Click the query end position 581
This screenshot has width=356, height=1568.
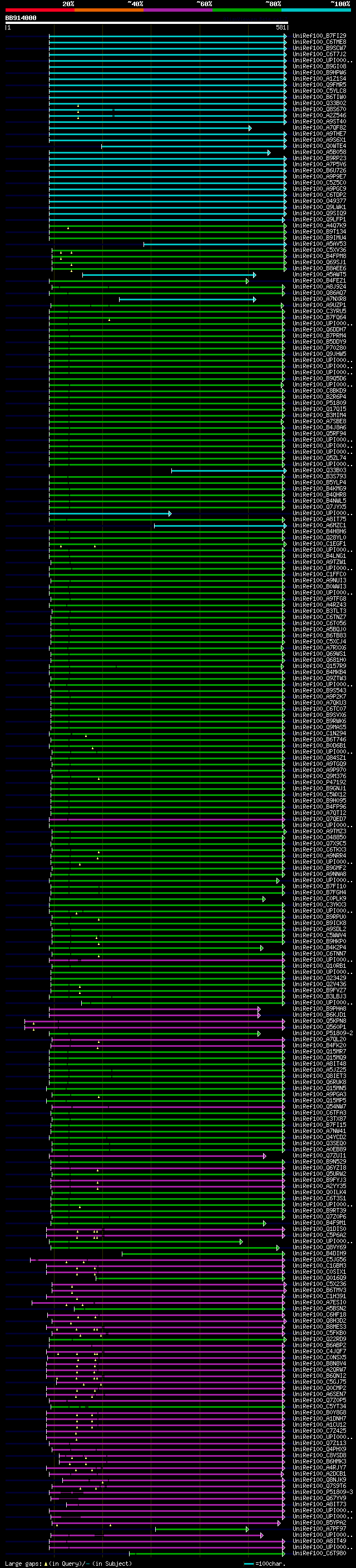coord(280,27)
